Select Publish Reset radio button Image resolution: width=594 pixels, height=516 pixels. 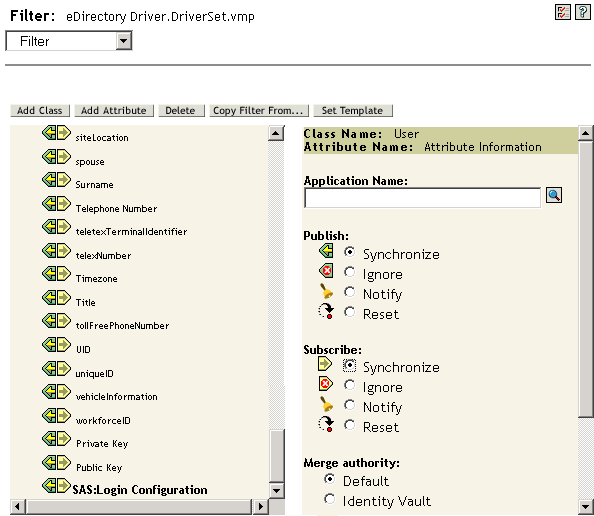pos(349,312)
